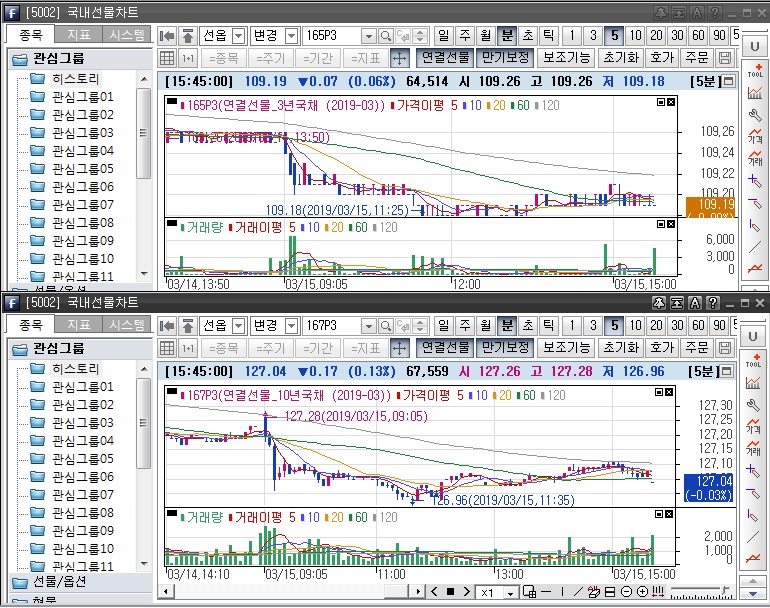The image size is (770, 608).
Task: Adjust the zoom slider in bottom toolbar
Action: [700, 592]
